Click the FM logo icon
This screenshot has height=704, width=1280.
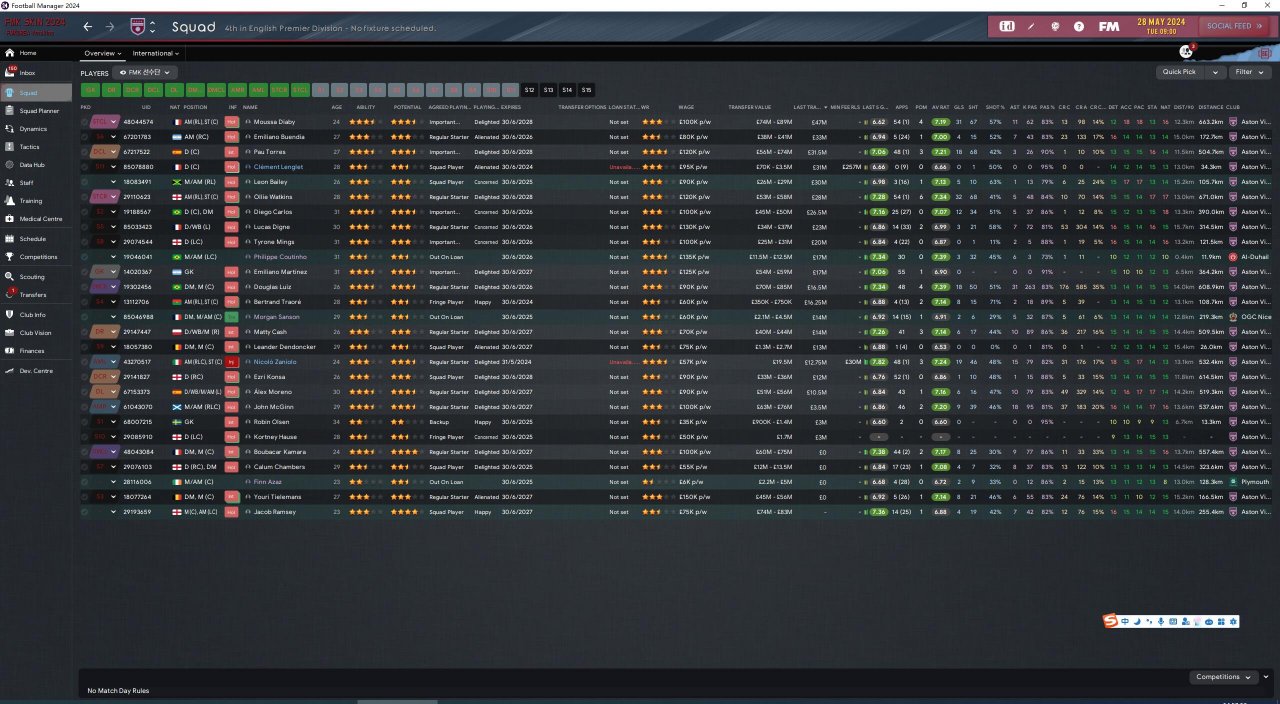(x=1109, y=26)
